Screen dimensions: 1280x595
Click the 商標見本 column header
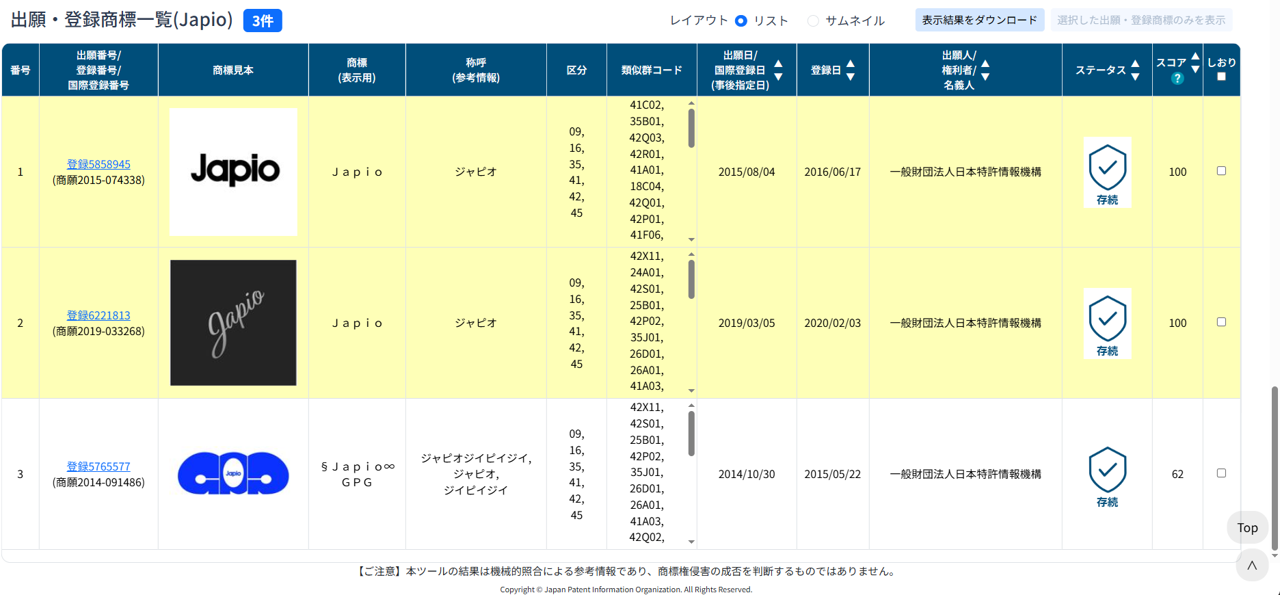click(x=233, y=70)
